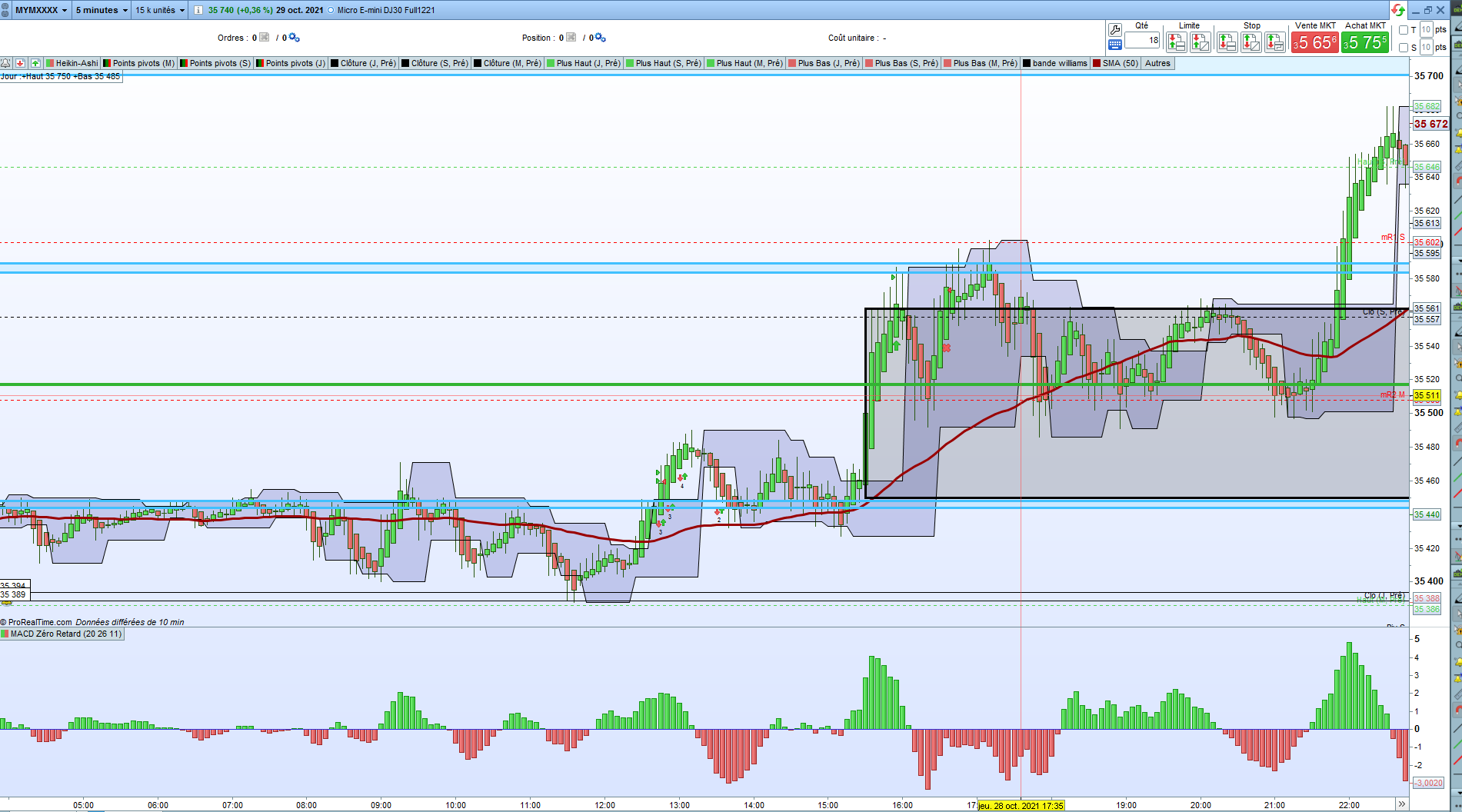Screen dimensions: 1462x812
Task: Open the 5 minutes timeframe dropdown
Action: tap(102, 10)
